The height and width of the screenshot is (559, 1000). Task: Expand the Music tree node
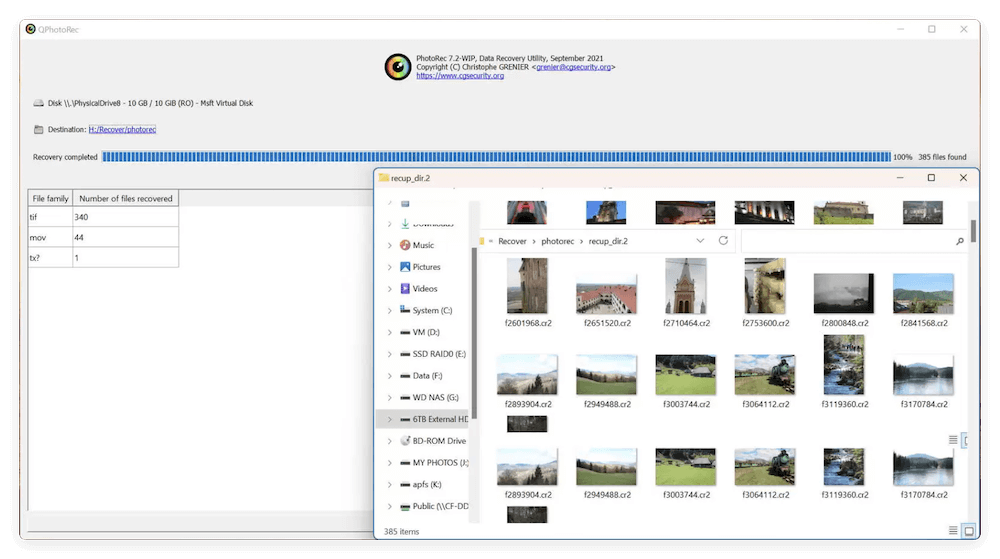coord(390,245)
